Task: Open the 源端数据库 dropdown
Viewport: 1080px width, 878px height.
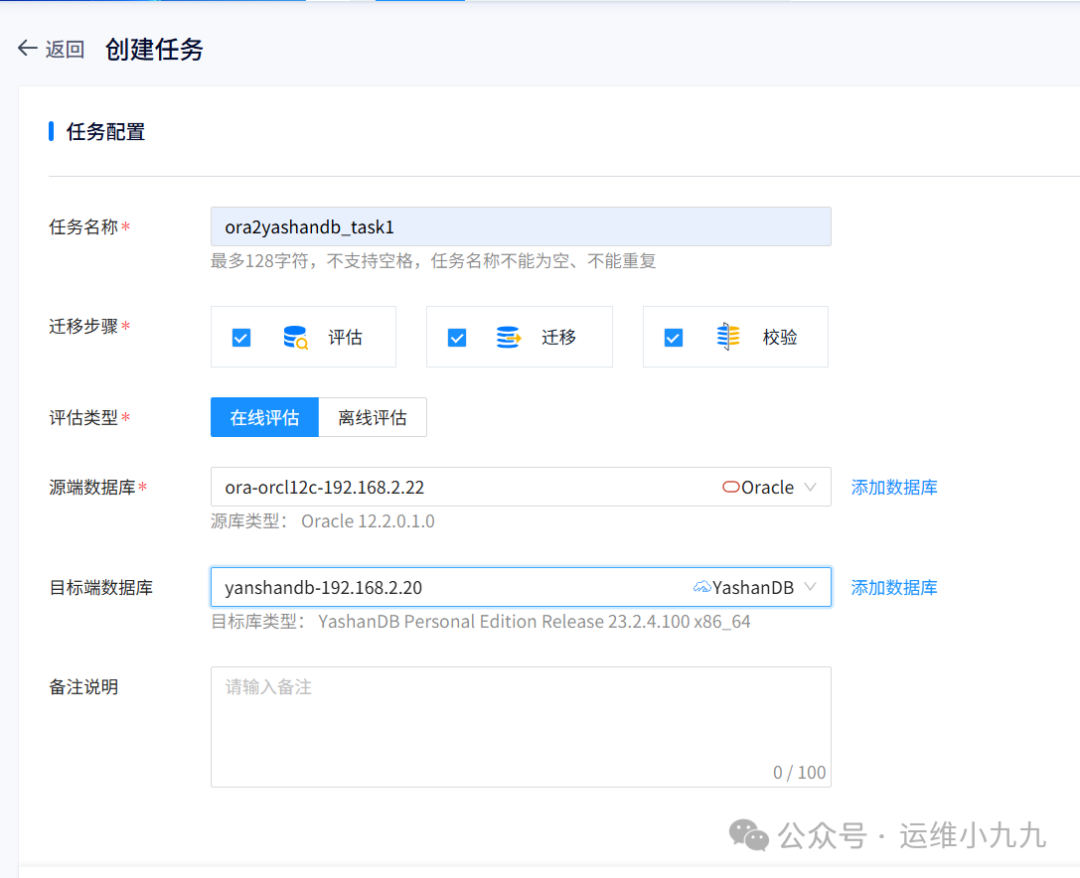Action: point(521,487)
